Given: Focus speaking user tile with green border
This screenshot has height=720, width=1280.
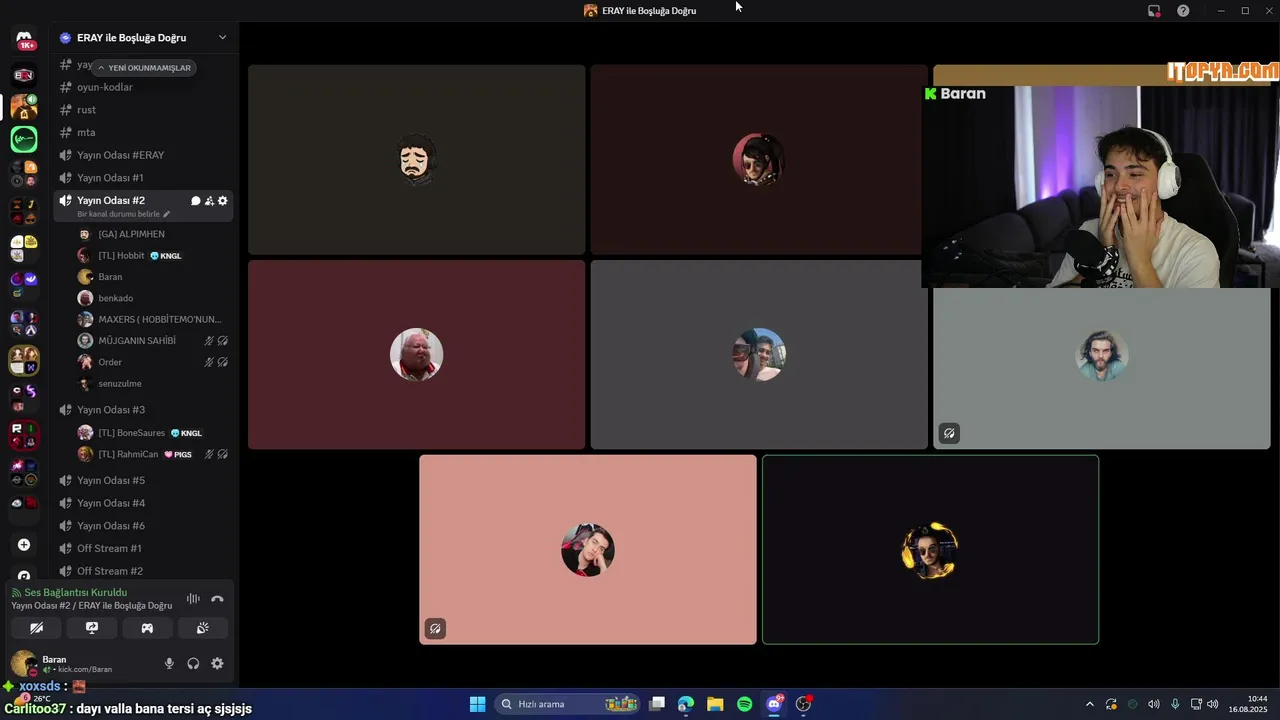Looking at the screenshot, I should (x=930, y=550).
